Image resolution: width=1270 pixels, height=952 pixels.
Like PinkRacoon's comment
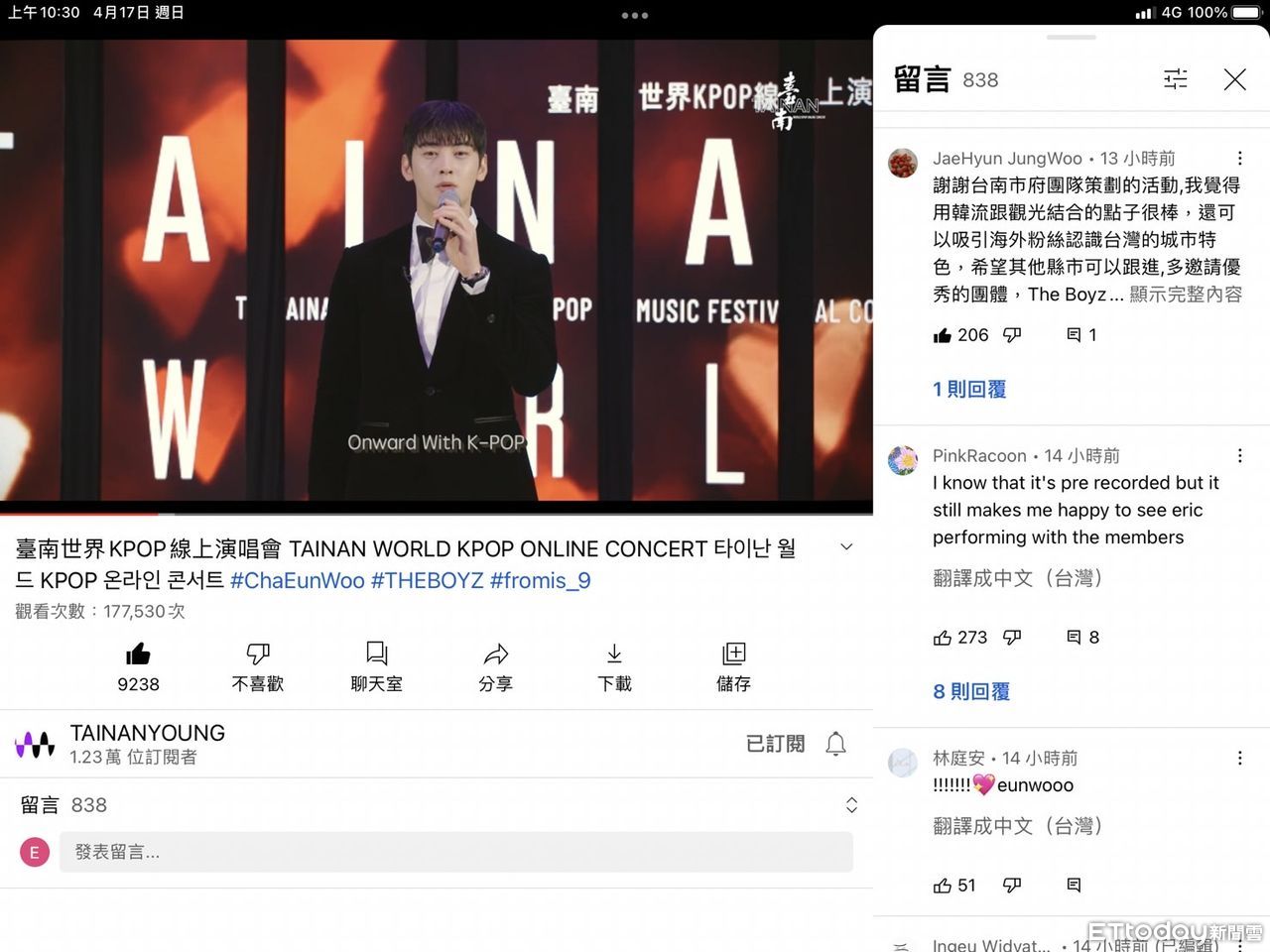[943, 638]
